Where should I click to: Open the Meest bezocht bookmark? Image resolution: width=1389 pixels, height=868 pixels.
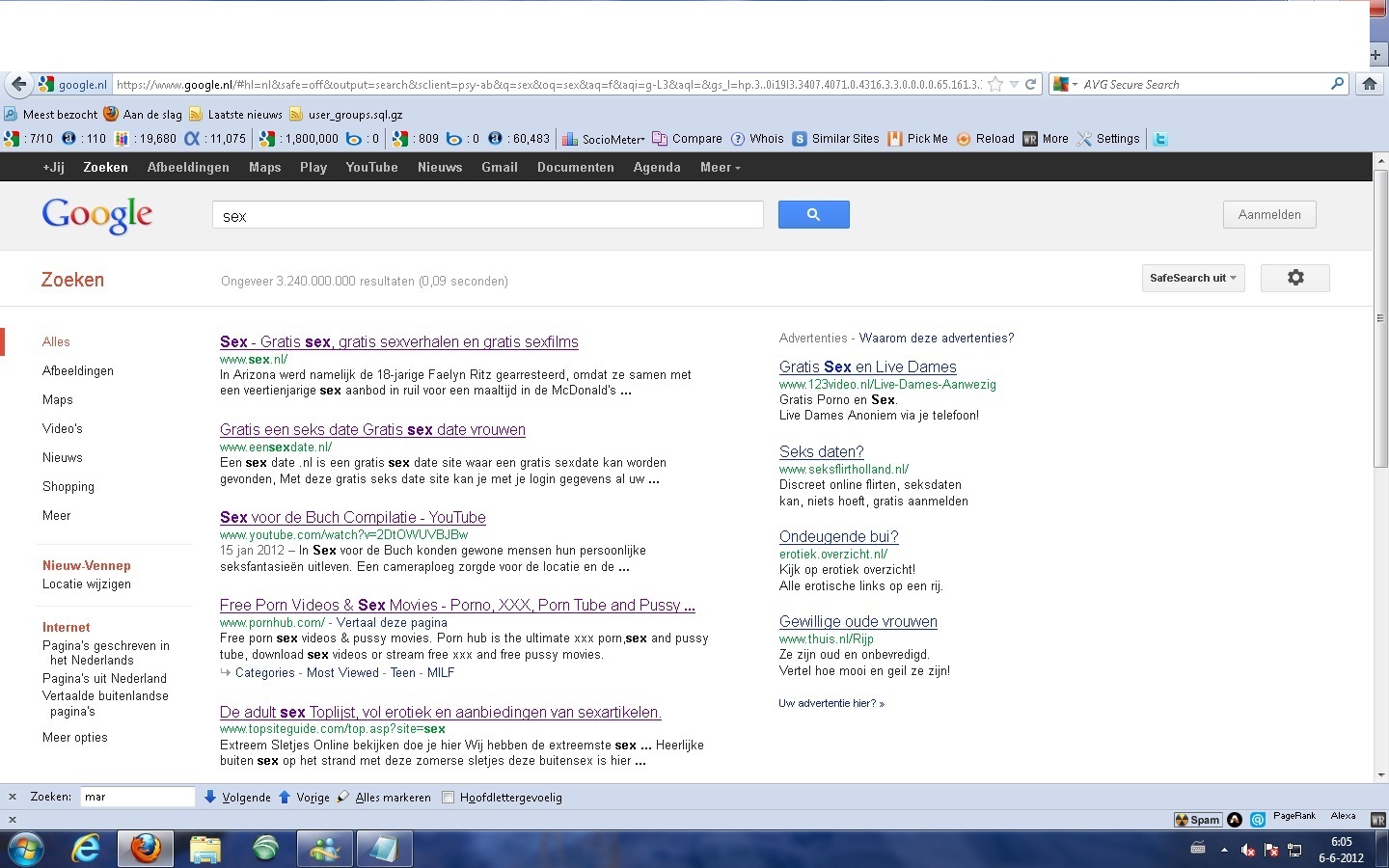tap(51, 114)
